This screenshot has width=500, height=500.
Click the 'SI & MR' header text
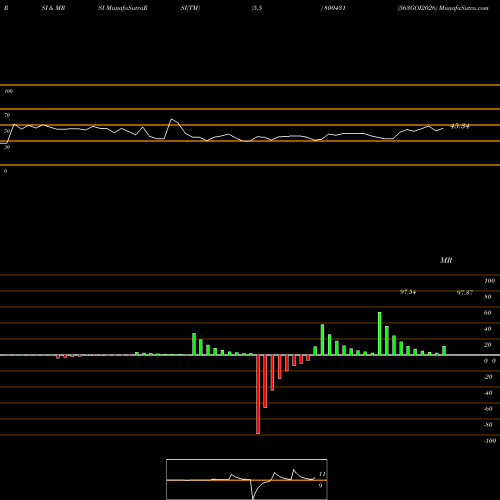point(53,8)
